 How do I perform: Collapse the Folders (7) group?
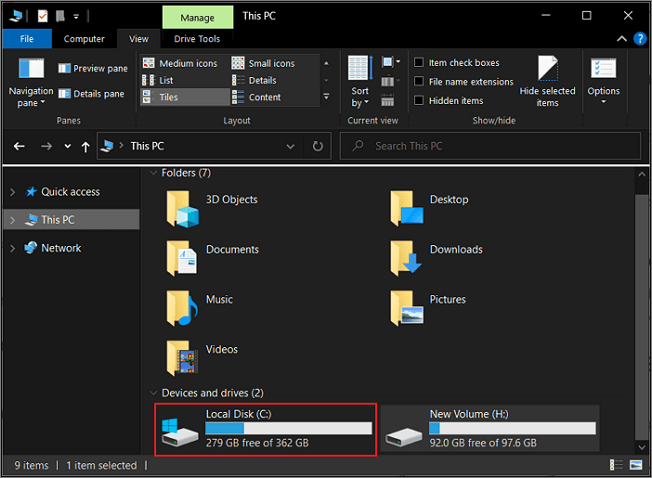pyautogui.click(x=153, y=173)
